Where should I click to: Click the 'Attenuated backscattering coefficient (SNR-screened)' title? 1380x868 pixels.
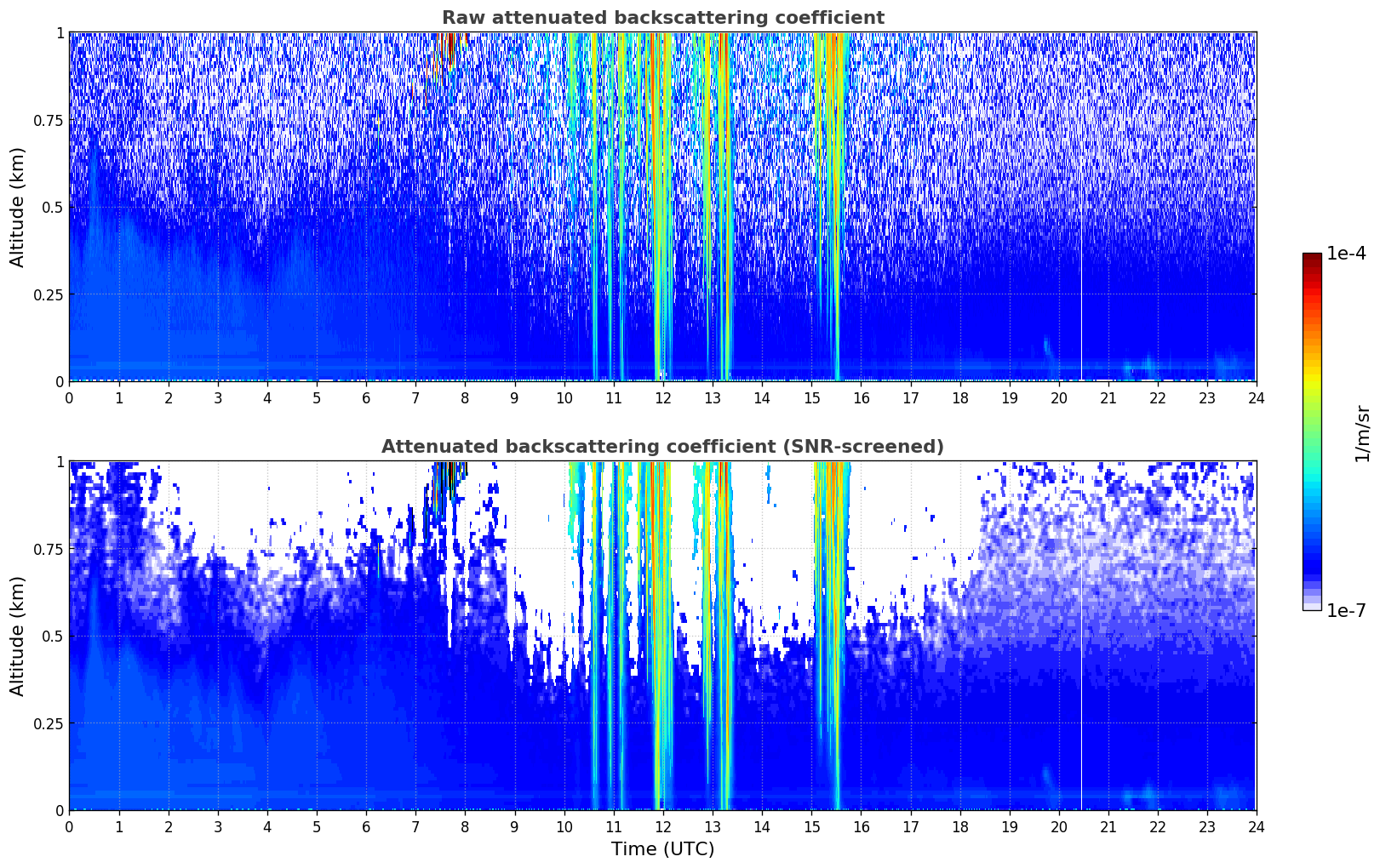click(662, 447)
